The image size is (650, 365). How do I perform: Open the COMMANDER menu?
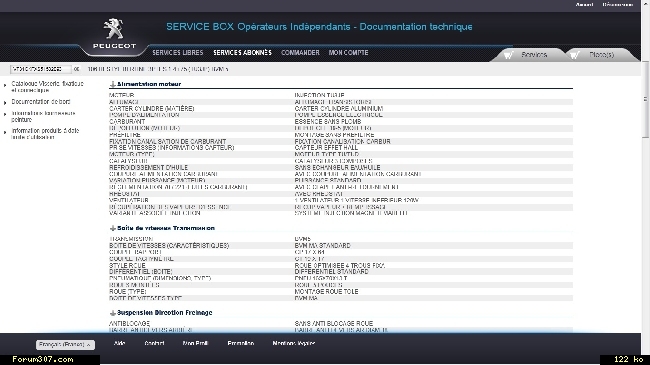(300, 53)
